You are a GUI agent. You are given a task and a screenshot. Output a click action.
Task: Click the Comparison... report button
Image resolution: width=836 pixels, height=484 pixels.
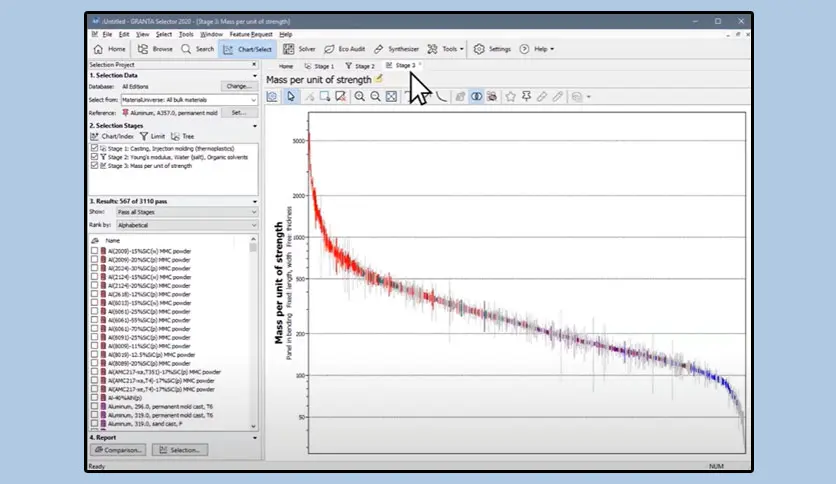(118, 450)
